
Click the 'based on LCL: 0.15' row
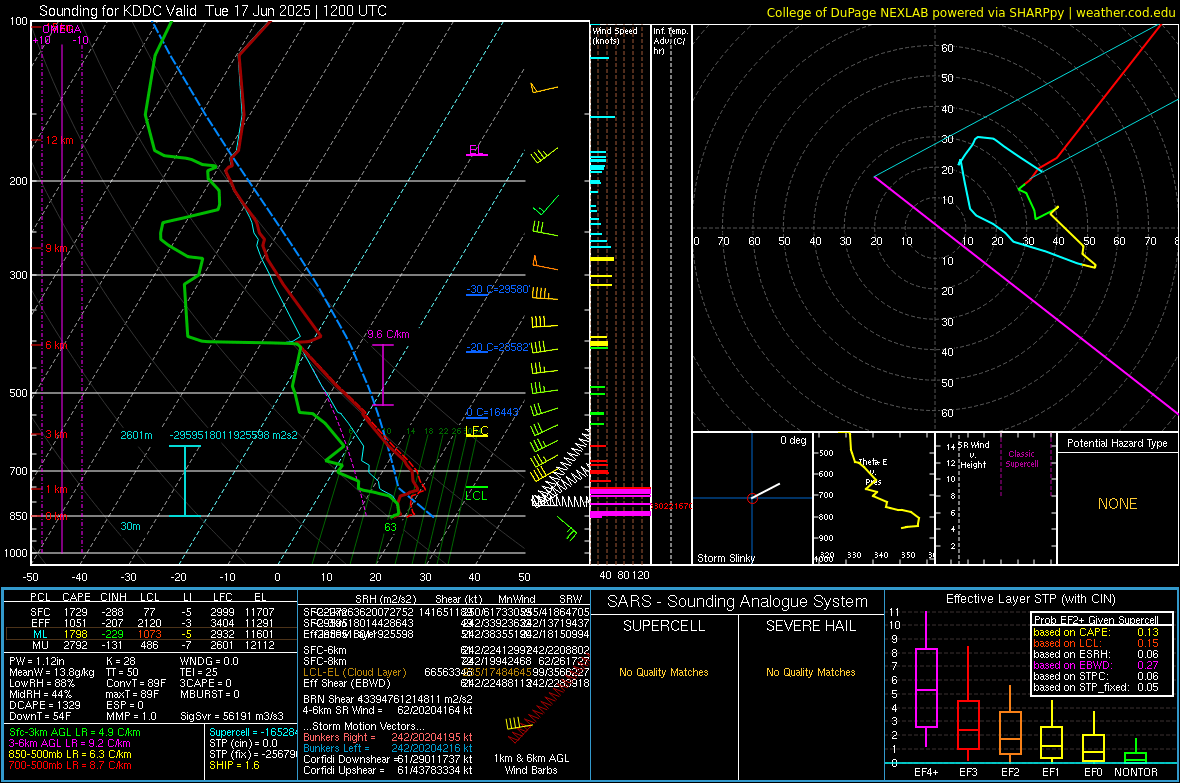pos(1096,643)
